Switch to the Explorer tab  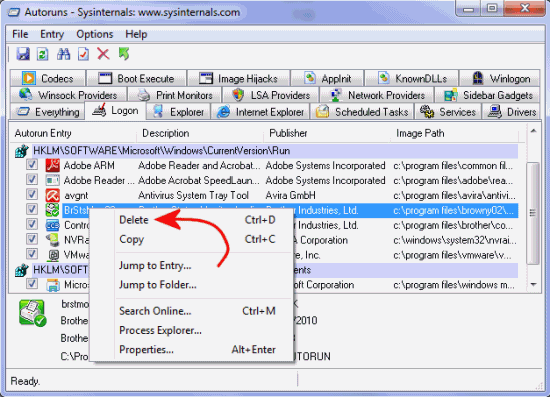pos(179,112)
